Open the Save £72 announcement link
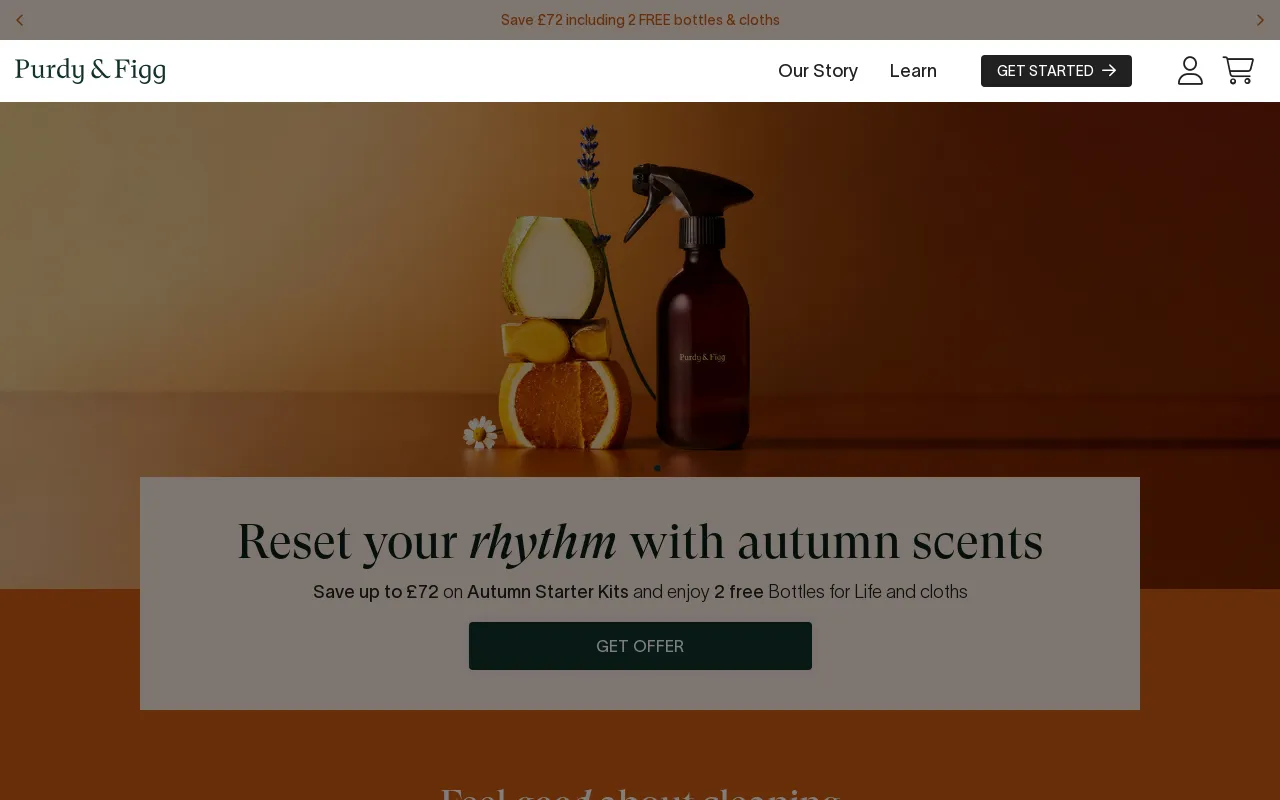This screenshot has width=1280, height=800. click(x=640, y=20)
